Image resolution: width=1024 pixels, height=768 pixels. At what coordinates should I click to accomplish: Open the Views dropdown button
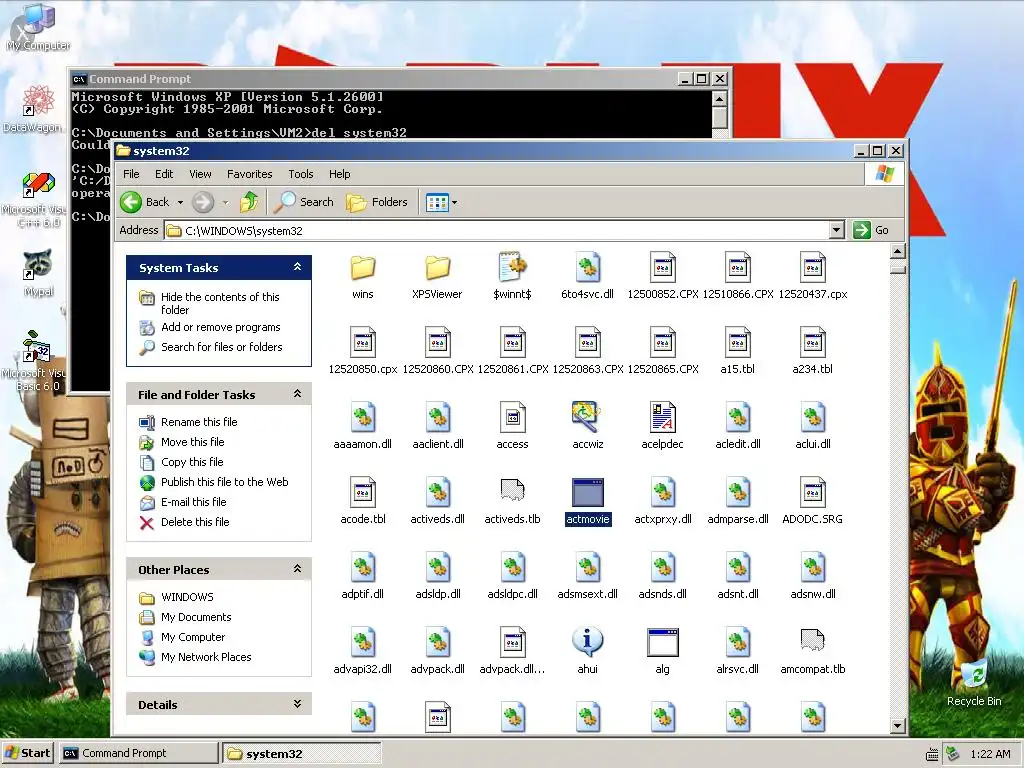[x=441, y=202]
